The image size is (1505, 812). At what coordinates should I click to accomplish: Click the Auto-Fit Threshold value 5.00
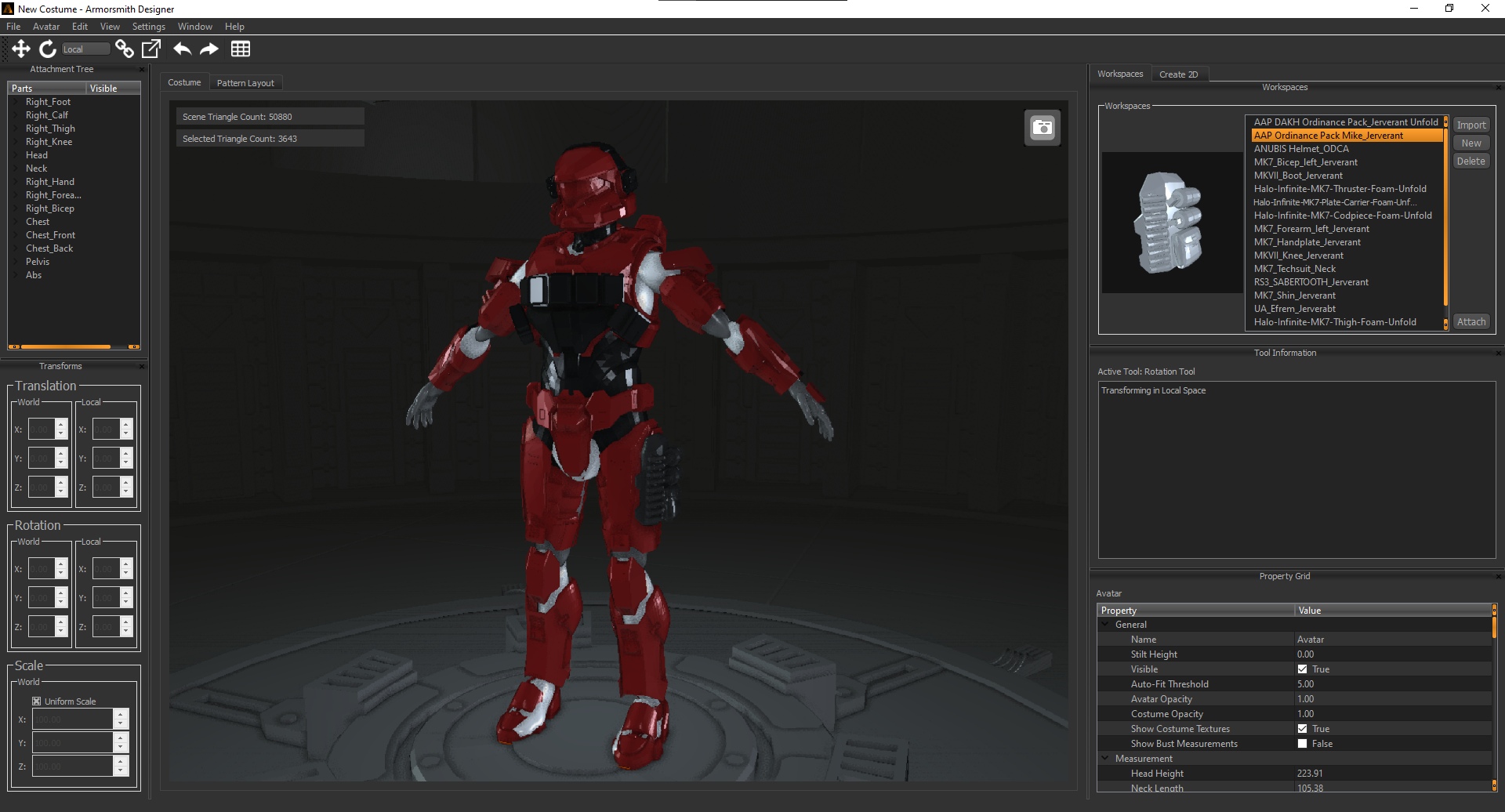click(1305, 684)
